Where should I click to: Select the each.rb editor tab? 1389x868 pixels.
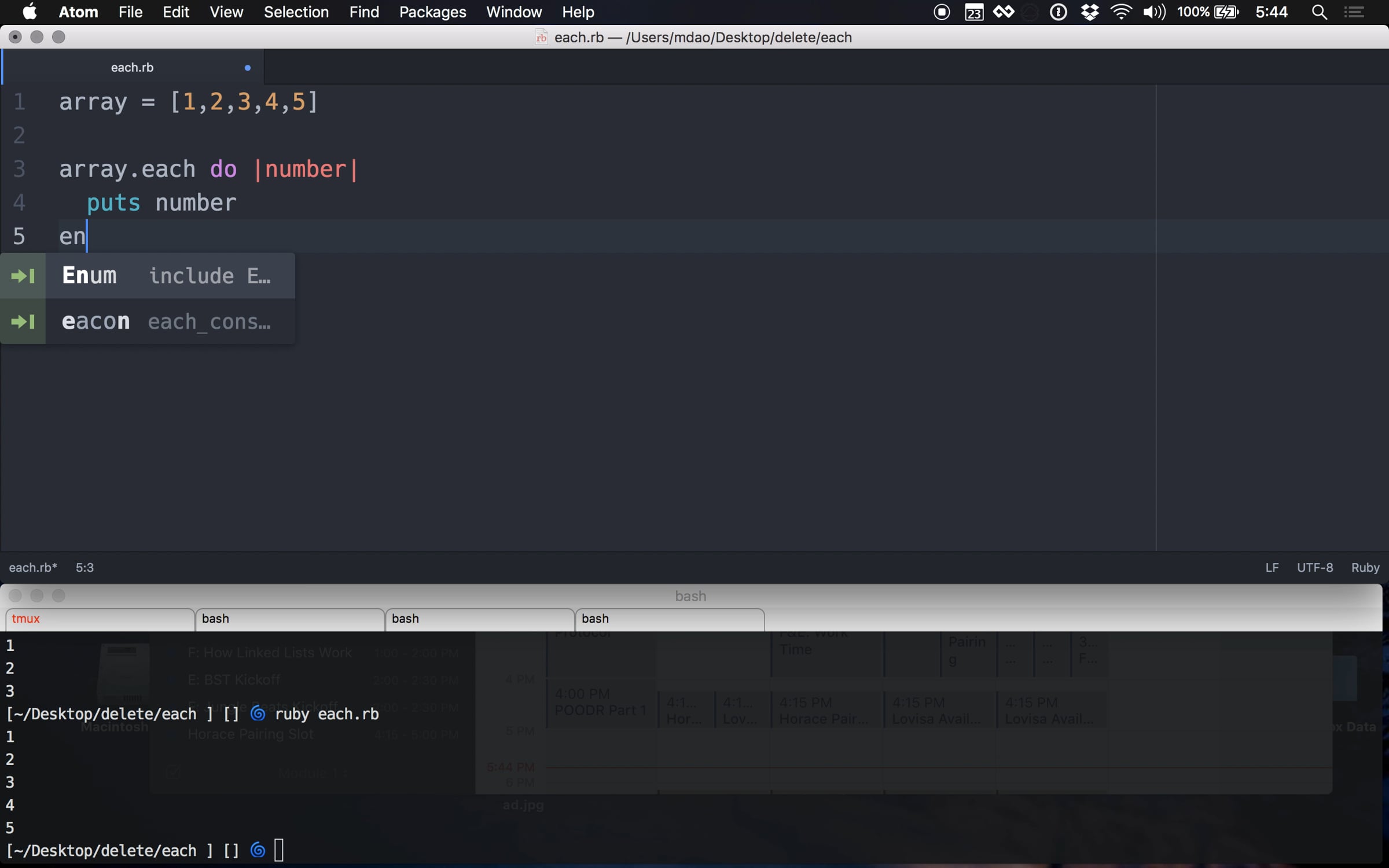coord(133,67)
